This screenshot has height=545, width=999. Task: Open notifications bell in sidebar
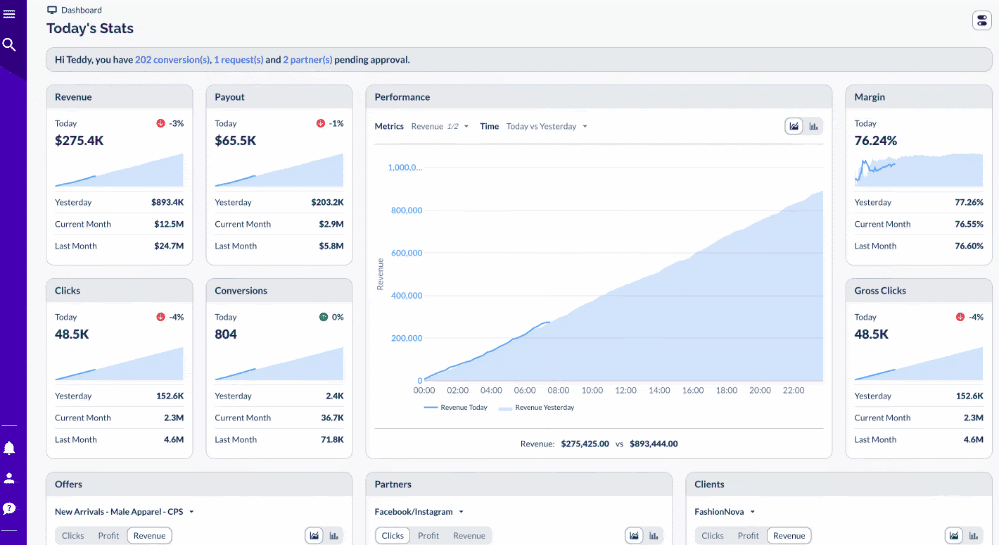coord(9,448)
